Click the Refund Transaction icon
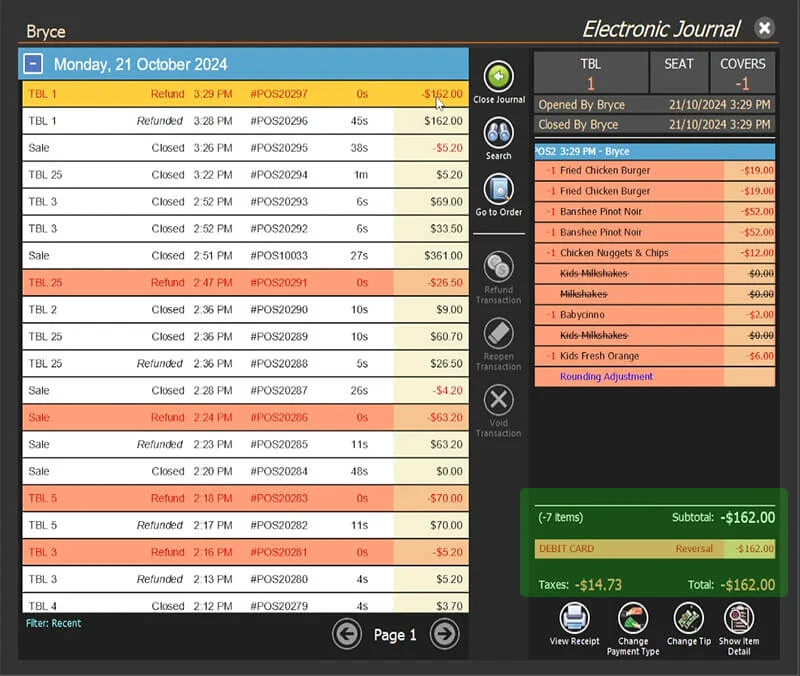800x676 pixels. point(498,266)
